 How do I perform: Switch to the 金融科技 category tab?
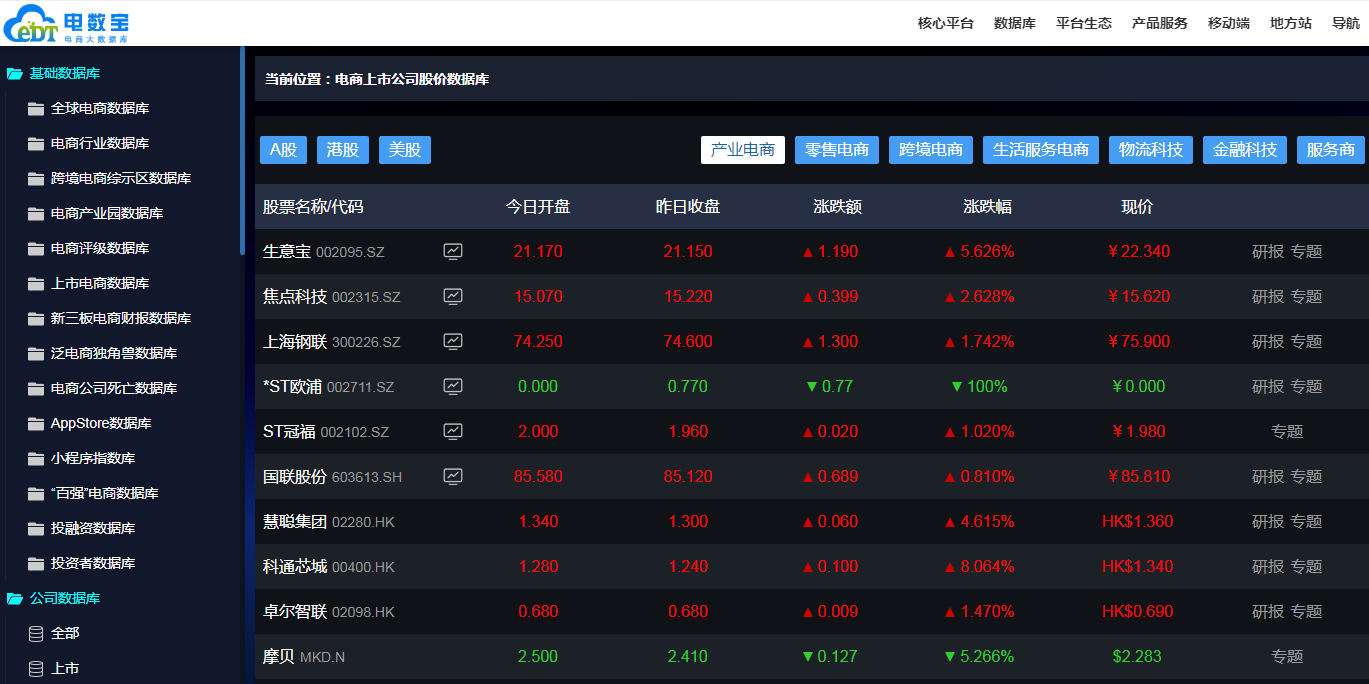[x=1245, y=150]
